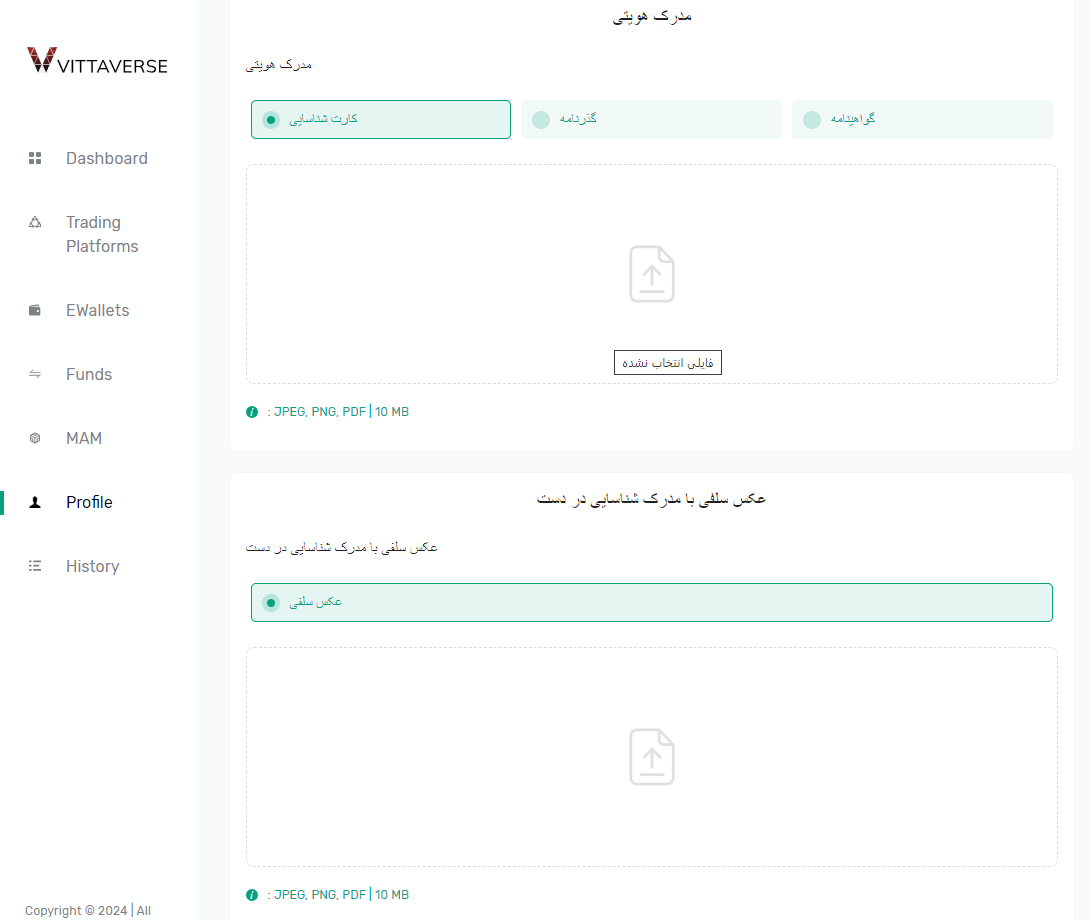Select the عکس سلفی radio option
Screen dimensions: 1089x920
coord(651,603)
